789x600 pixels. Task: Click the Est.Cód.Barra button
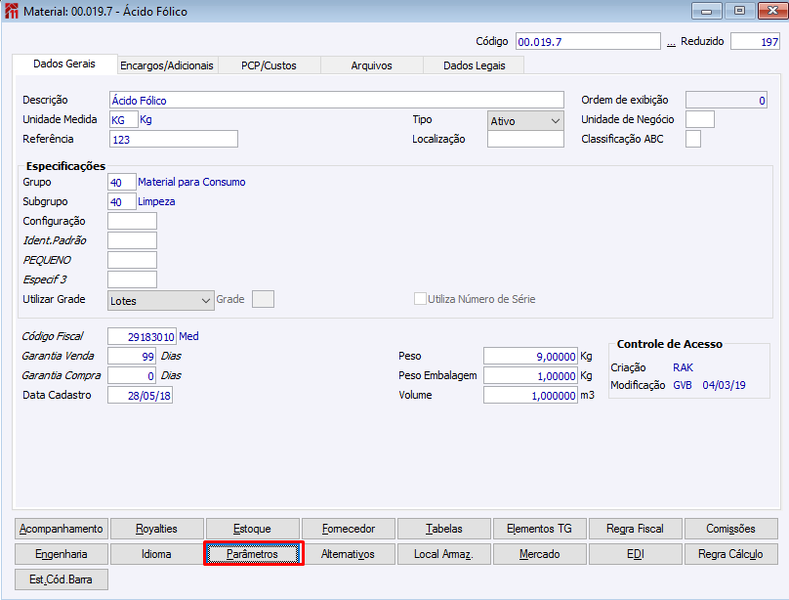pyautogui.click(x=61, y=579)
